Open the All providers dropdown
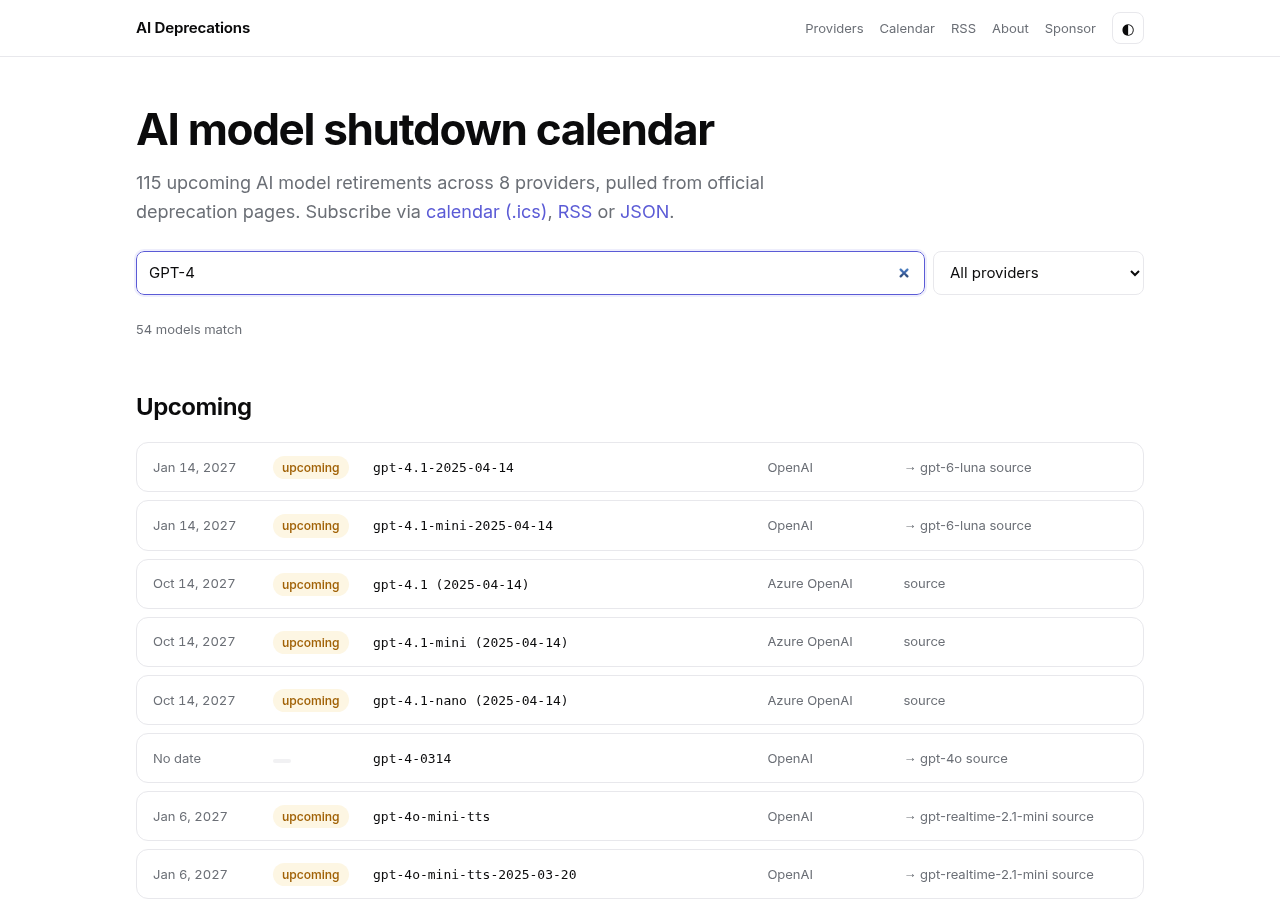Screen dimensions: 1280x900 [1038, 273]
